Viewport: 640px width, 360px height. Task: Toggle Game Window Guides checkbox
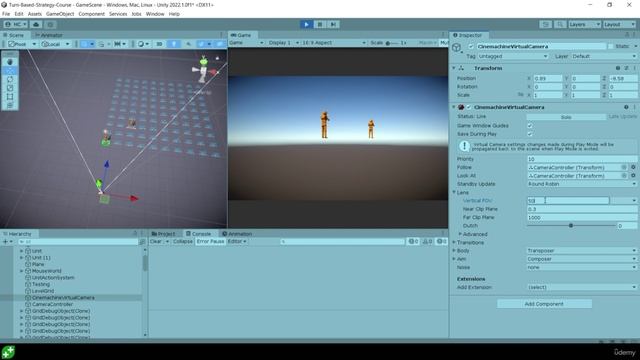tap(530, 125)
